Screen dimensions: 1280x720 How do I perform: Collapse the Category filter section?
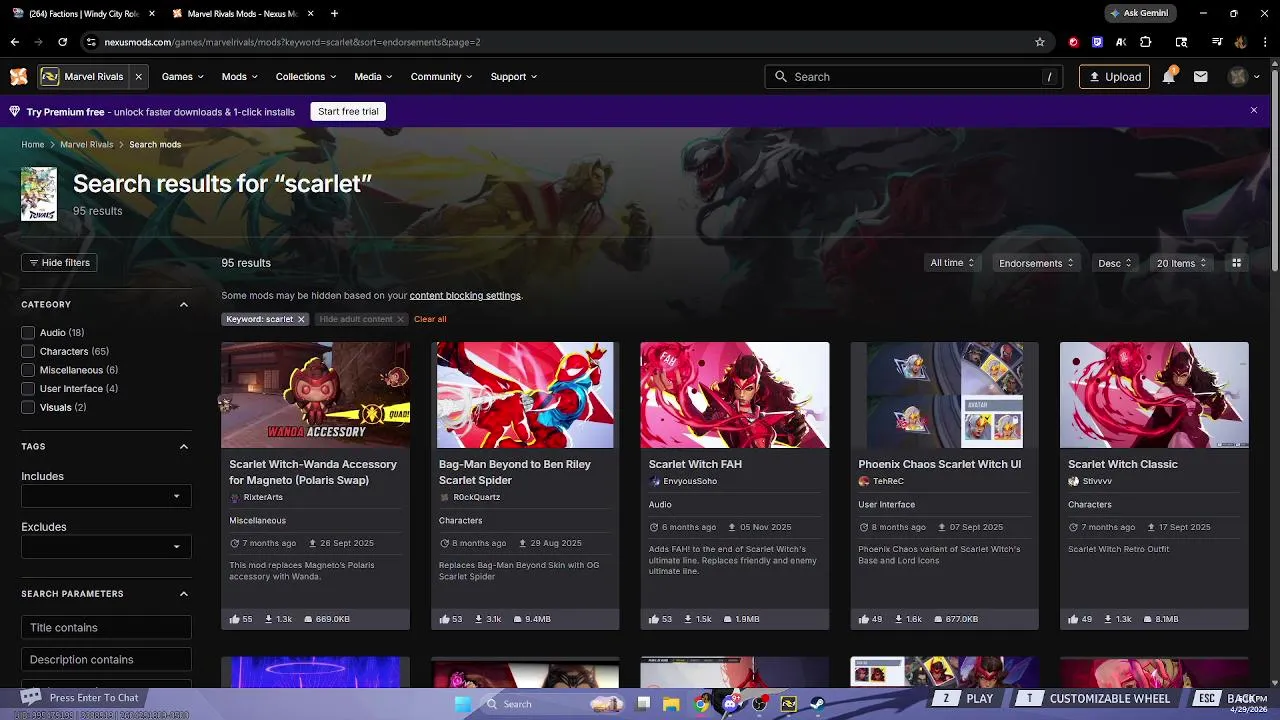click(x=184, y=305)
